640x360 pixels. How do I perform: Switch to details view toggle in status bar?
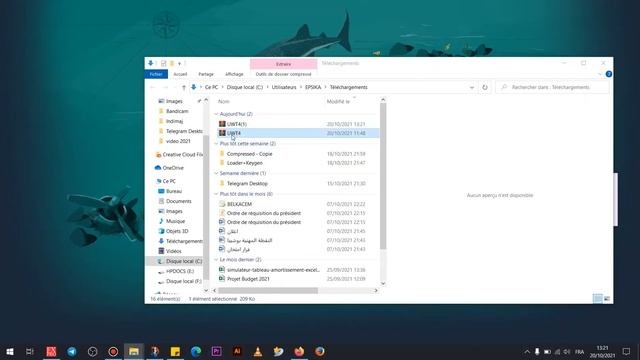coord(598,299)
